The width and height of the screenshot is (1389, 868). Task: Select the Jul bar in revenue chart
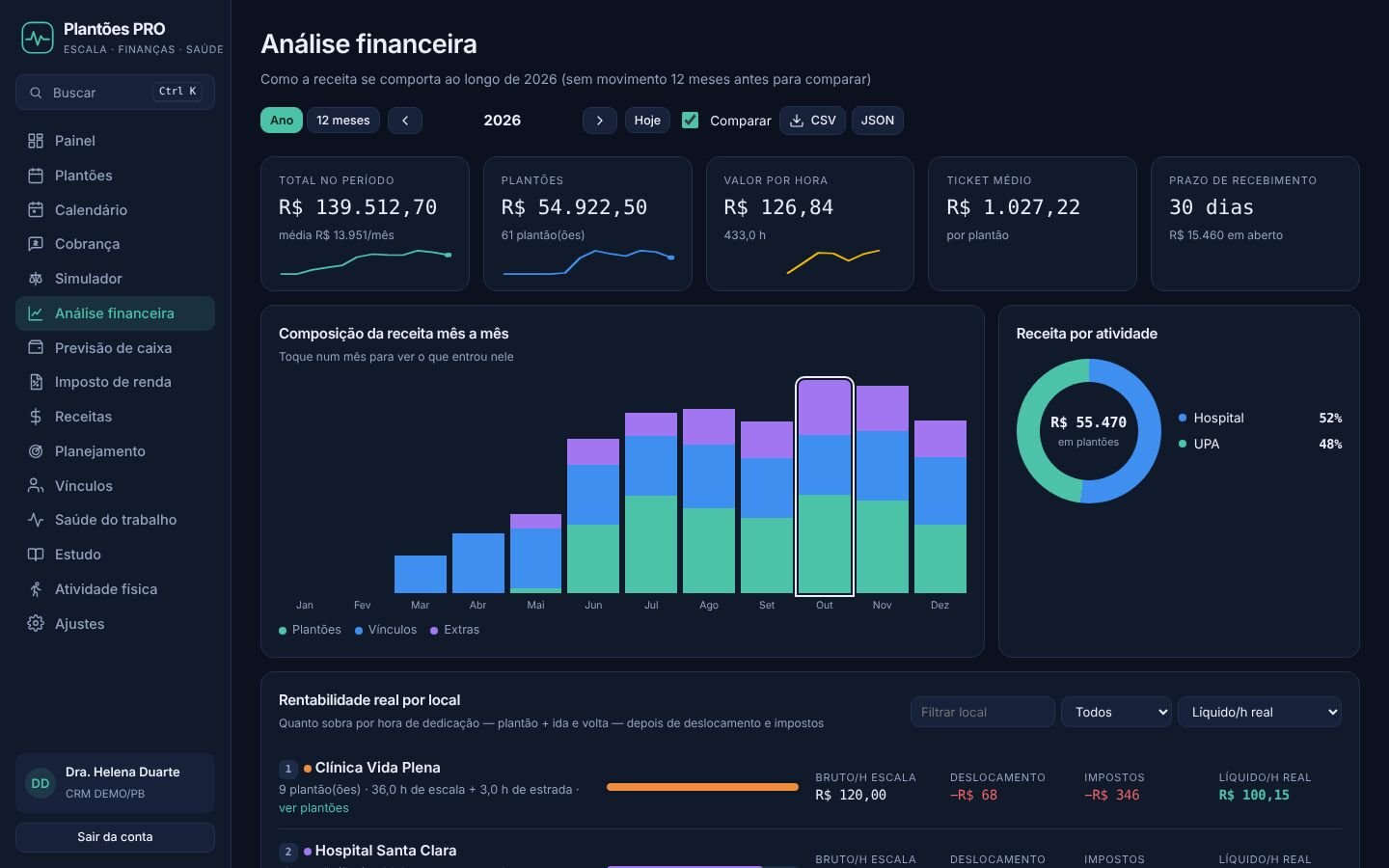coord(651,502)
